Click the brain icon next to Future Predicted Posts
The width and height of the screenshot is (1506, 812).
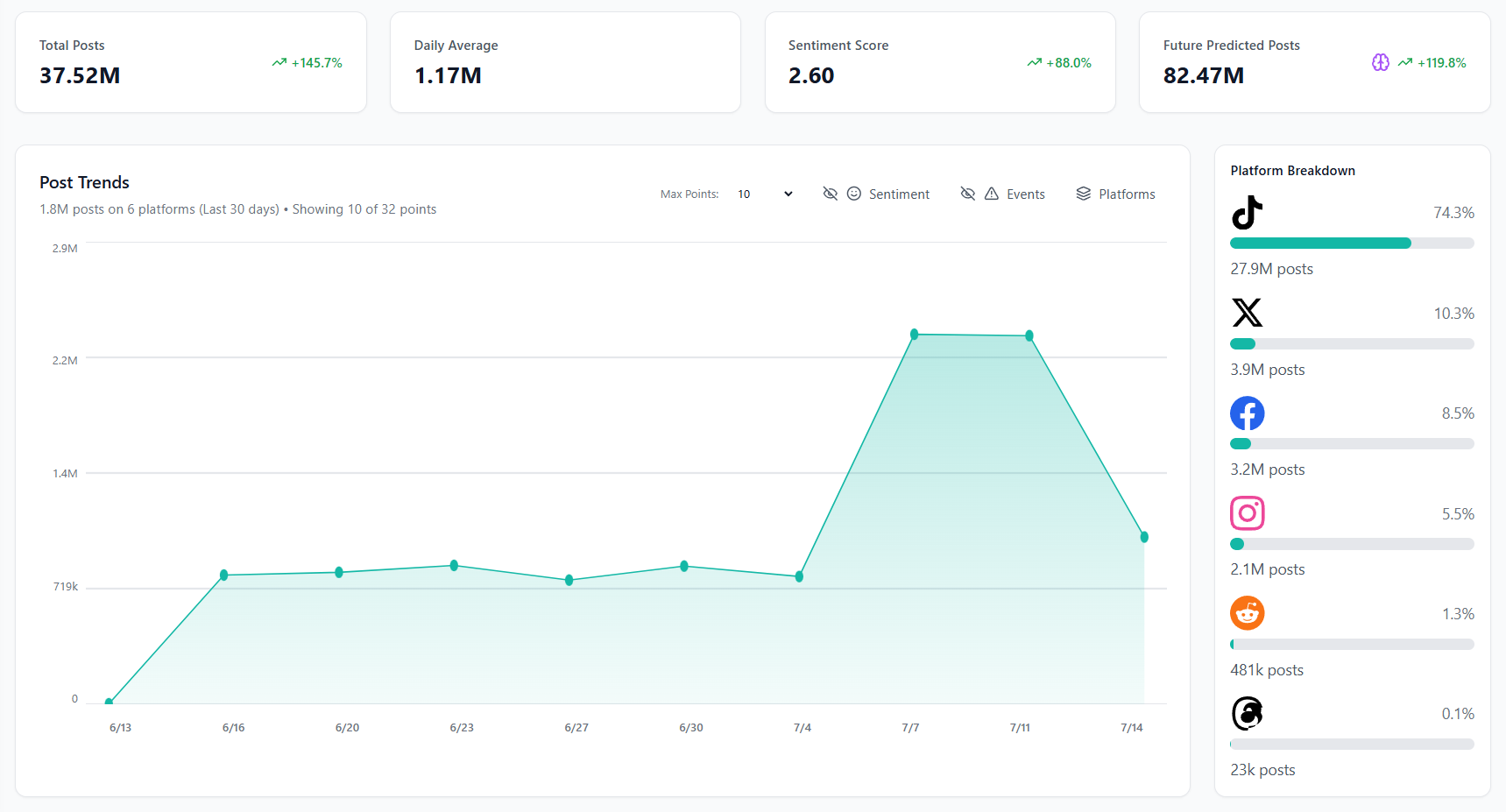(x=1380, y=62)
